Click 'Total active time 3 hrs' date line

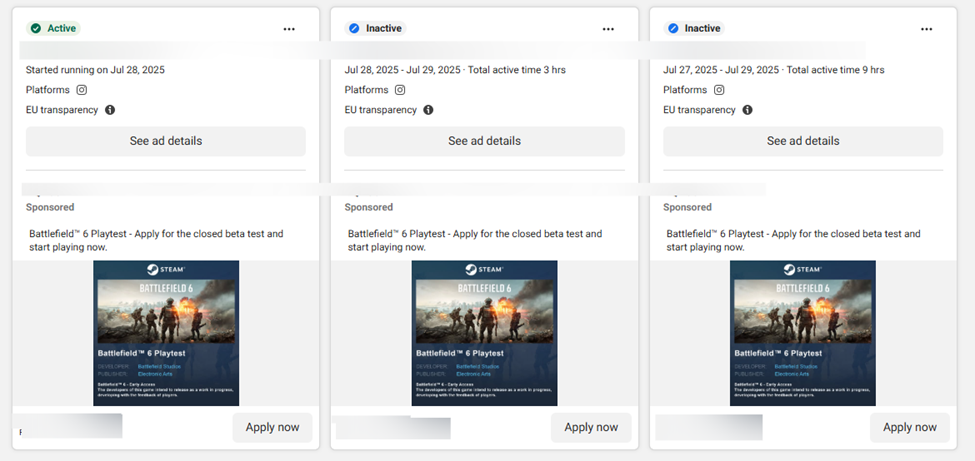tap(455, 70)
